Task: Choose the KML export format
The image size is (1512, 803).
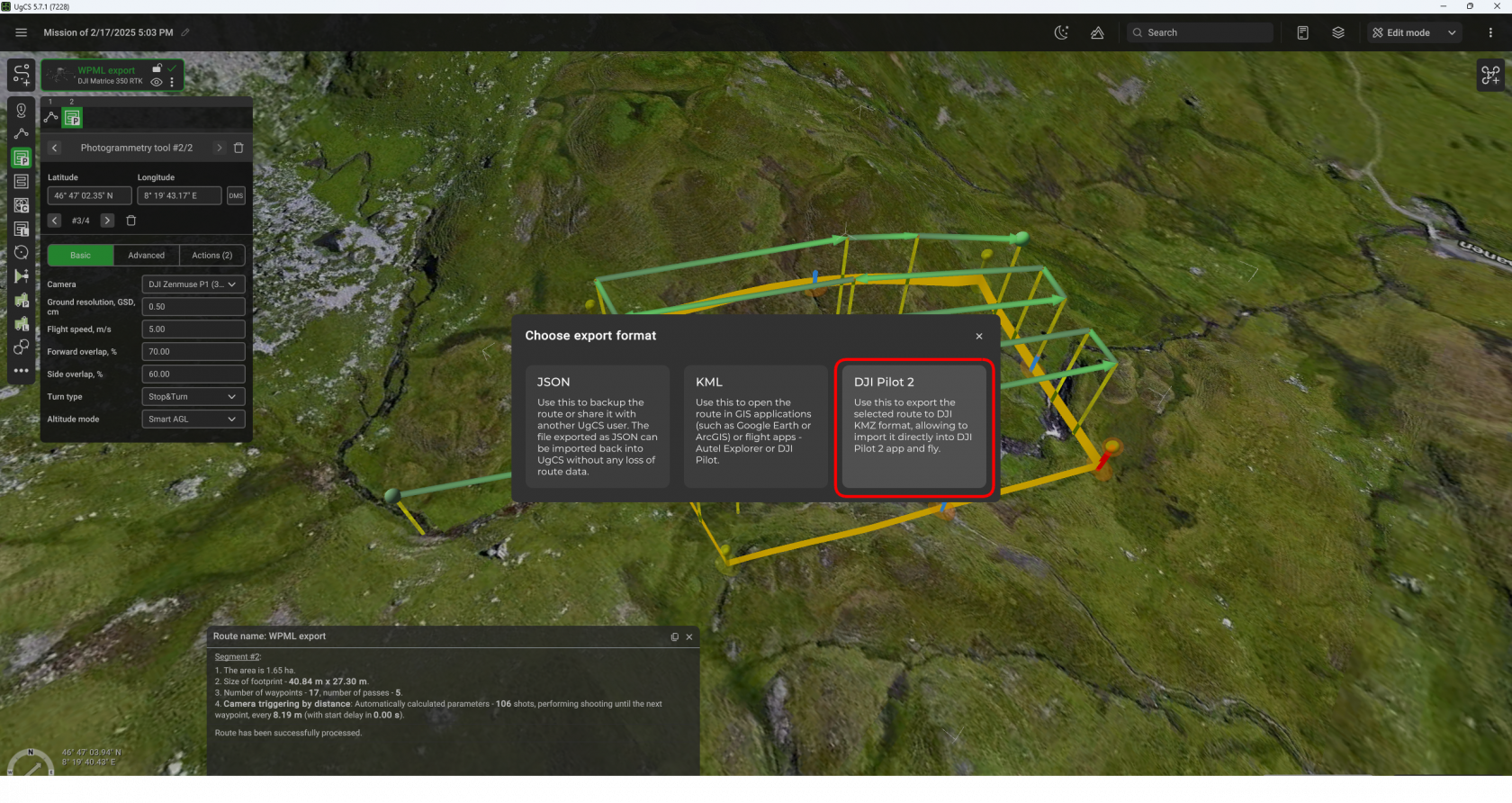Action: (754, 426)
